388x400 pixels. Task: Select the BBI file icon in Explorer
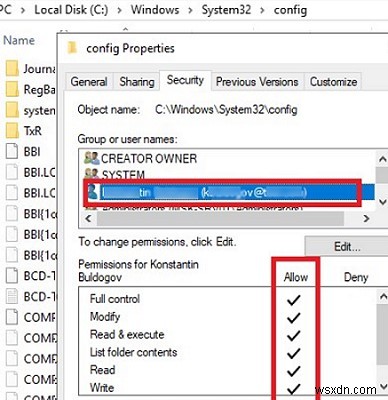(x=12, y=152)
